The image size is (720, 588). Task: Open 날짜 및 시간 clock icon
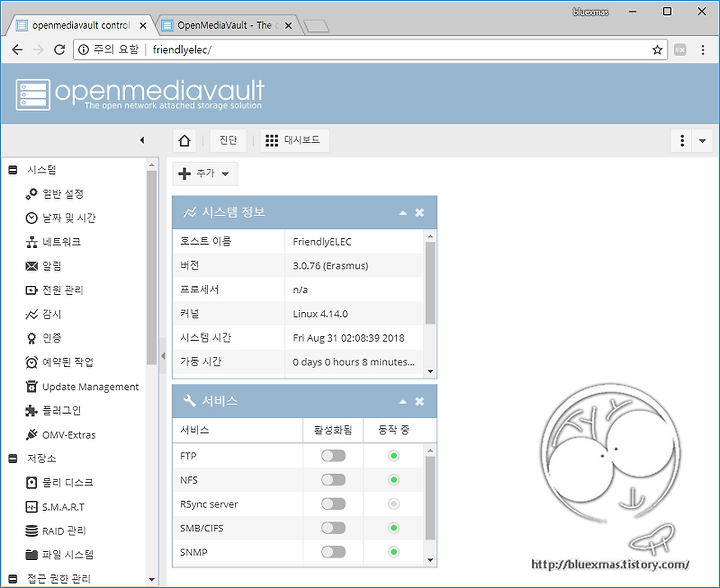31,218
